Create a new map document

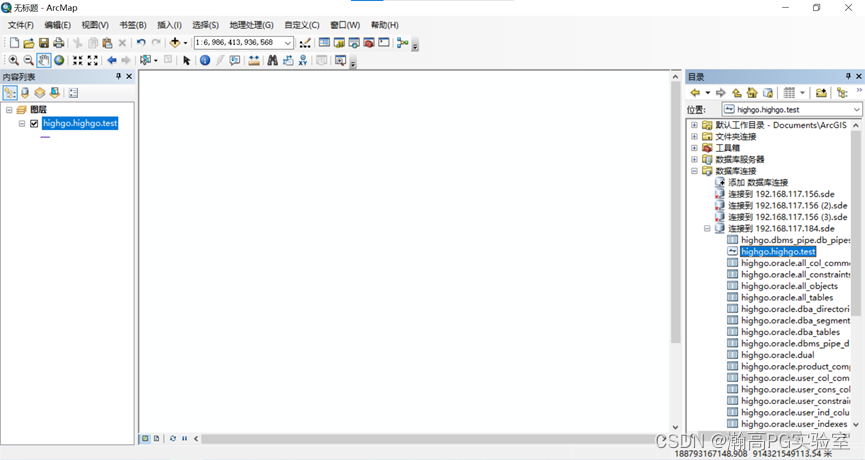(x=14, y=43)
